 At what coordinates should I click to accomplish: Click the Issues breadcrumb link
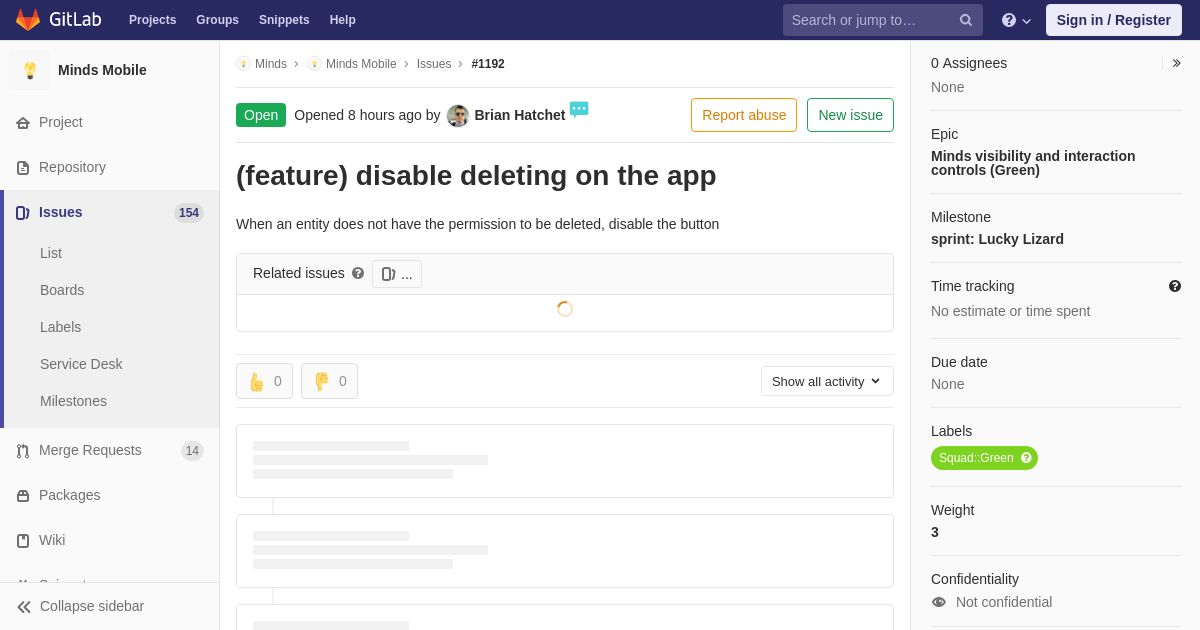(x=434, y=64)
